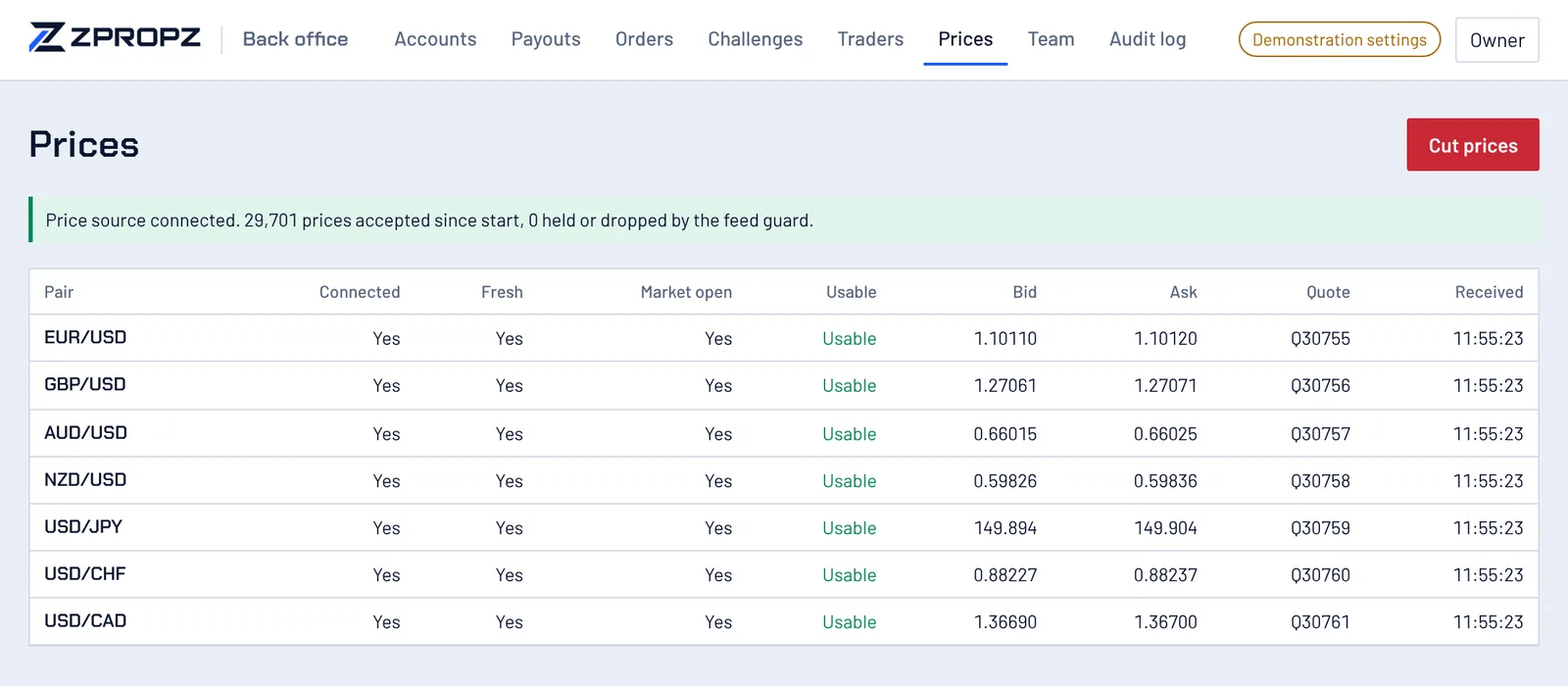Viewport: 1568px width, 686px height.
Task: Open the Back office link
Action: tap(295, 39)
